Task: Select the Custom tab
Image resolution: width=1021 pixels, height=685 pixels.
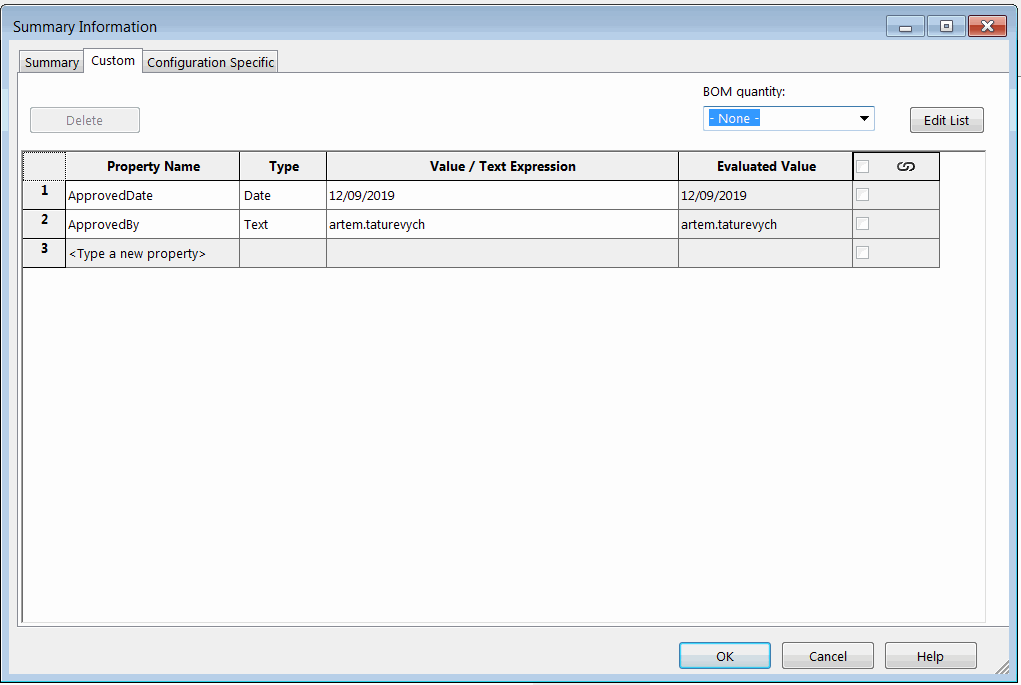Action: tap(112, 60)
